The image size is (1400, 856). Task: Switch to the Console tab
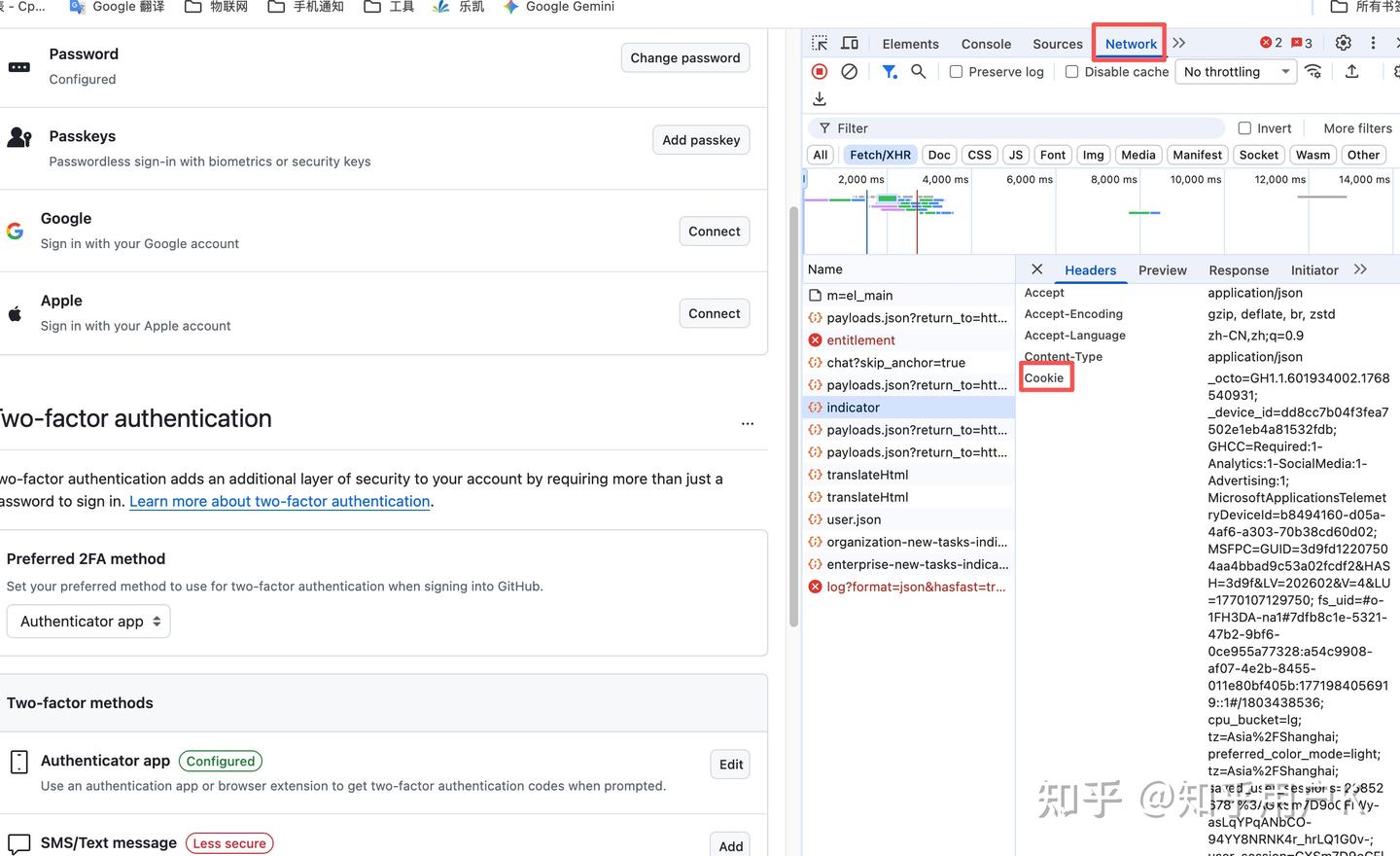click(x=986, y=44)
